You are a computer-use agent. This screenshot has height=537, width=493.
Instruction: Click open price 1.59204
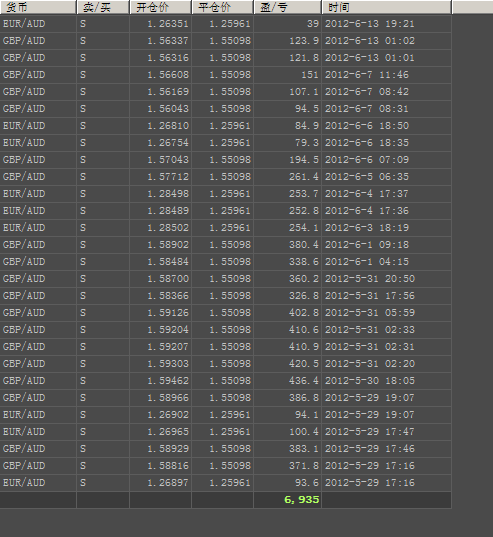[x=168, y=330]
